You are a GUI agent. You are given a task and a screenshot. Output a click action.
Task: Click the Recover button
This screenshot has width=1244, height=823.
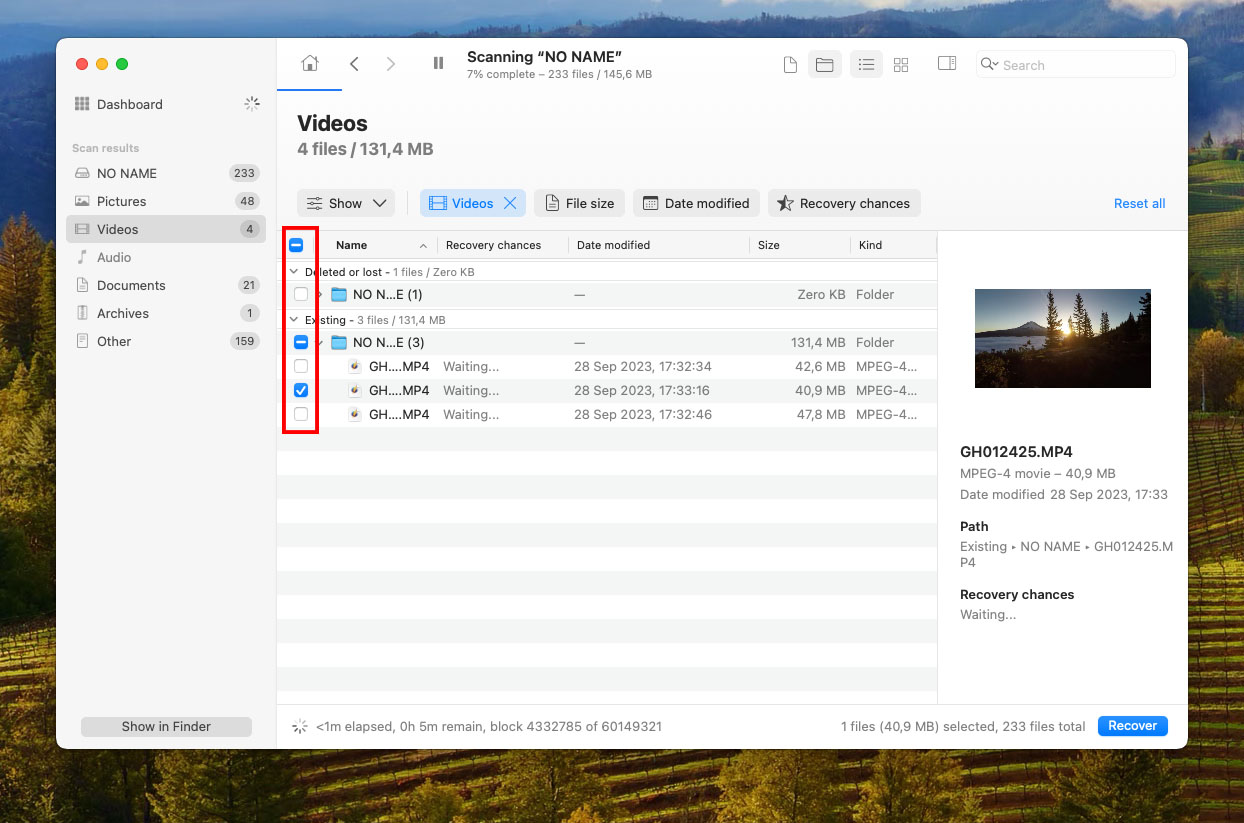tap(1132, 726)
